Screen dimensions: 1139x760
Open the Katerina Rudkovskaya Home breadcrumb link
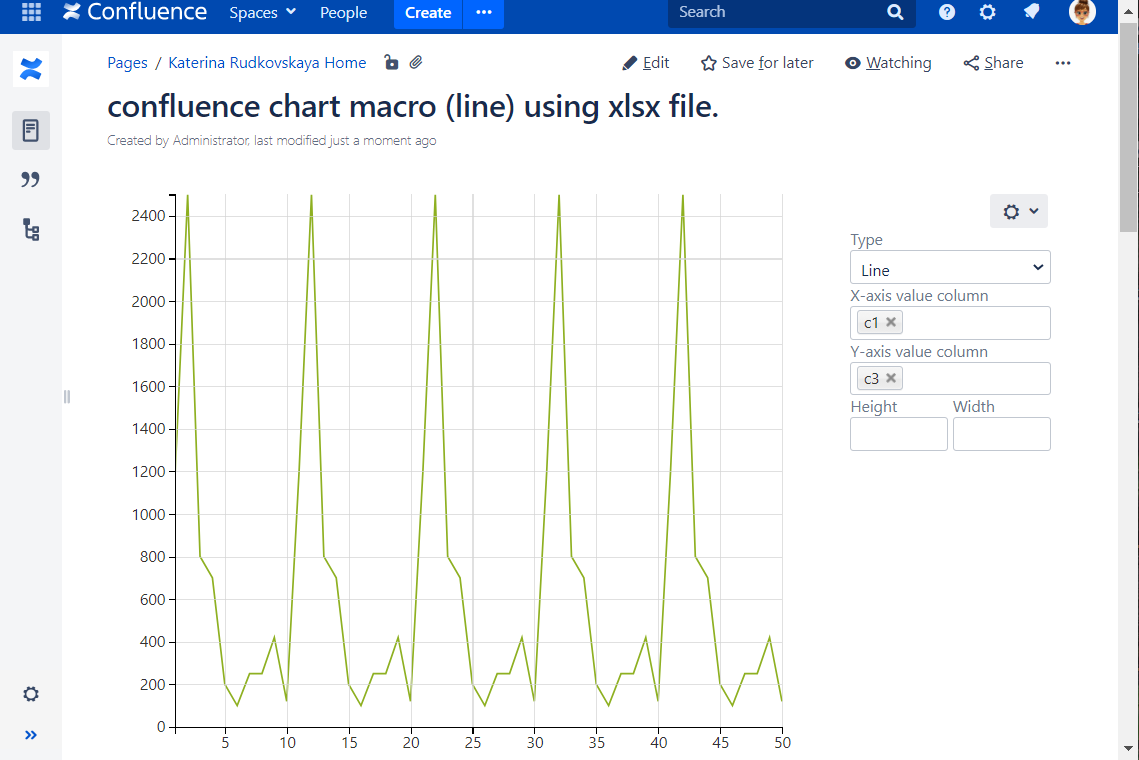266,62
